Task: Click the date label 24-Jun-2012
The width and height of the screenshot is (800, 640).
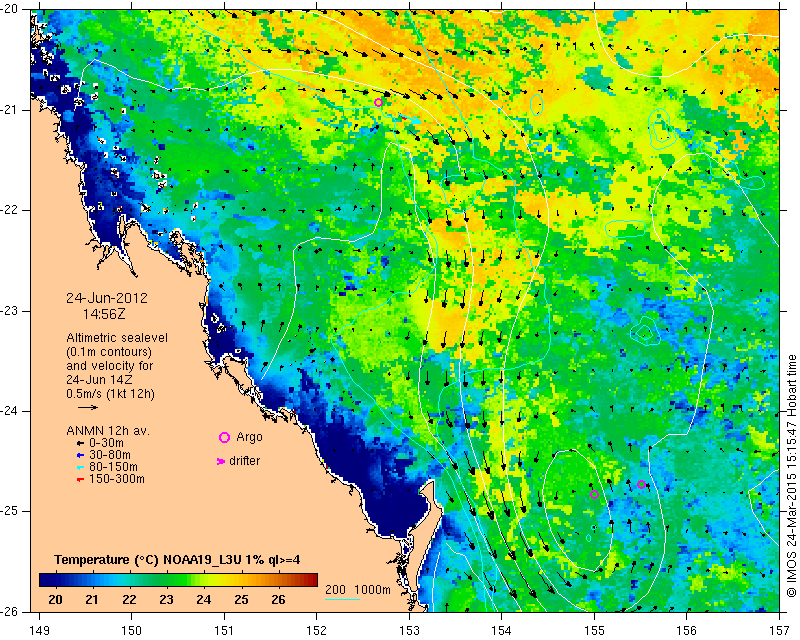Action: coord(107,298)
